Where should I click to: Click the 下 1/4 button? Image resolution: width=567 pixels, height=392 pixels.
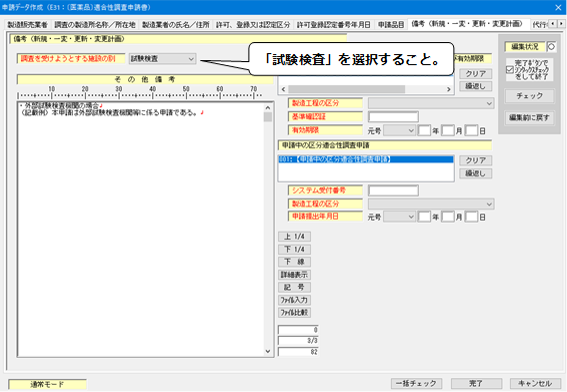point(294,249)
